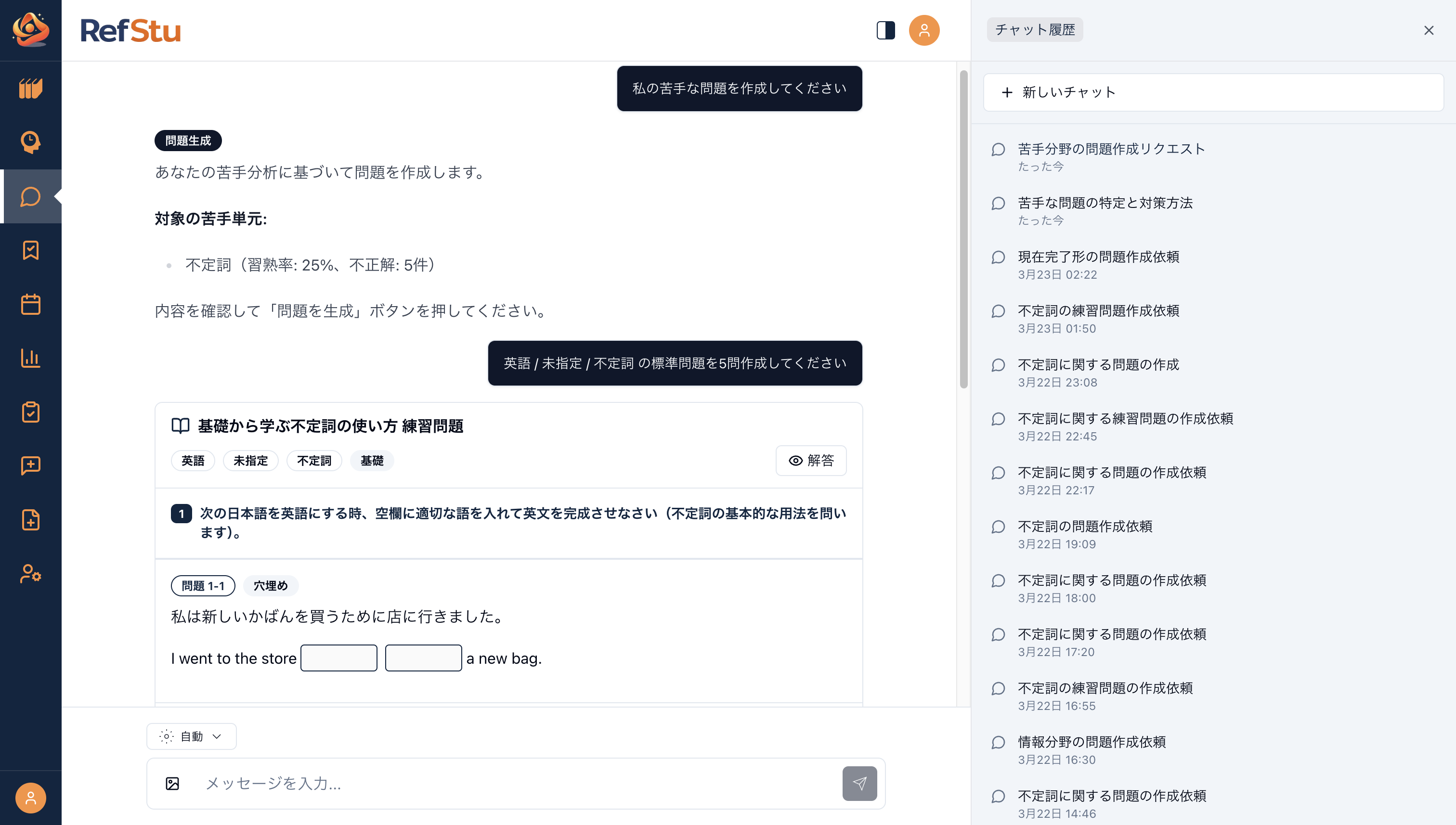The image size is (1456, 825).
Task: Click the image attach icon in message box
Action: [172, 784]
